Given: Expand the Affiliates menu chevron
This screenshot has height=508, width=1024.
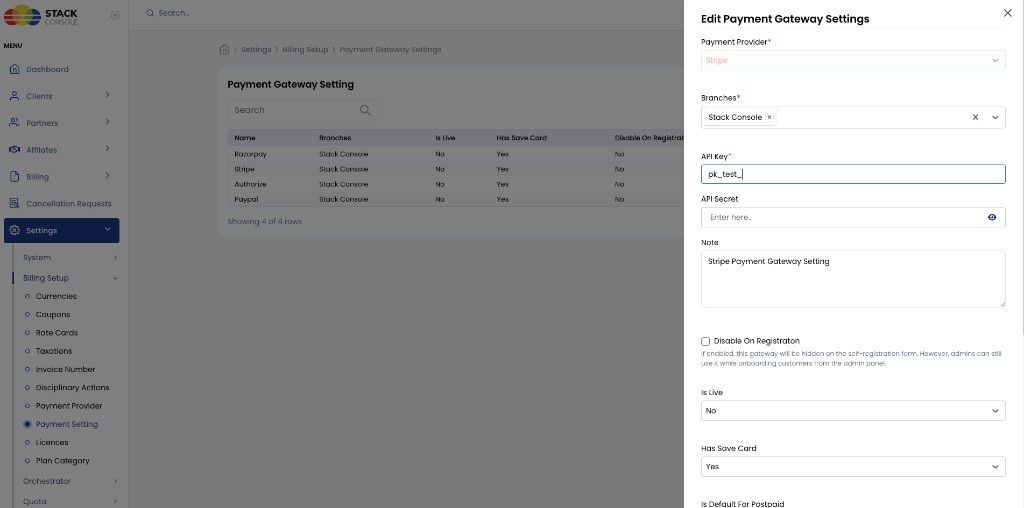Looking at the screenshot, I should click(x=107, y=149).
